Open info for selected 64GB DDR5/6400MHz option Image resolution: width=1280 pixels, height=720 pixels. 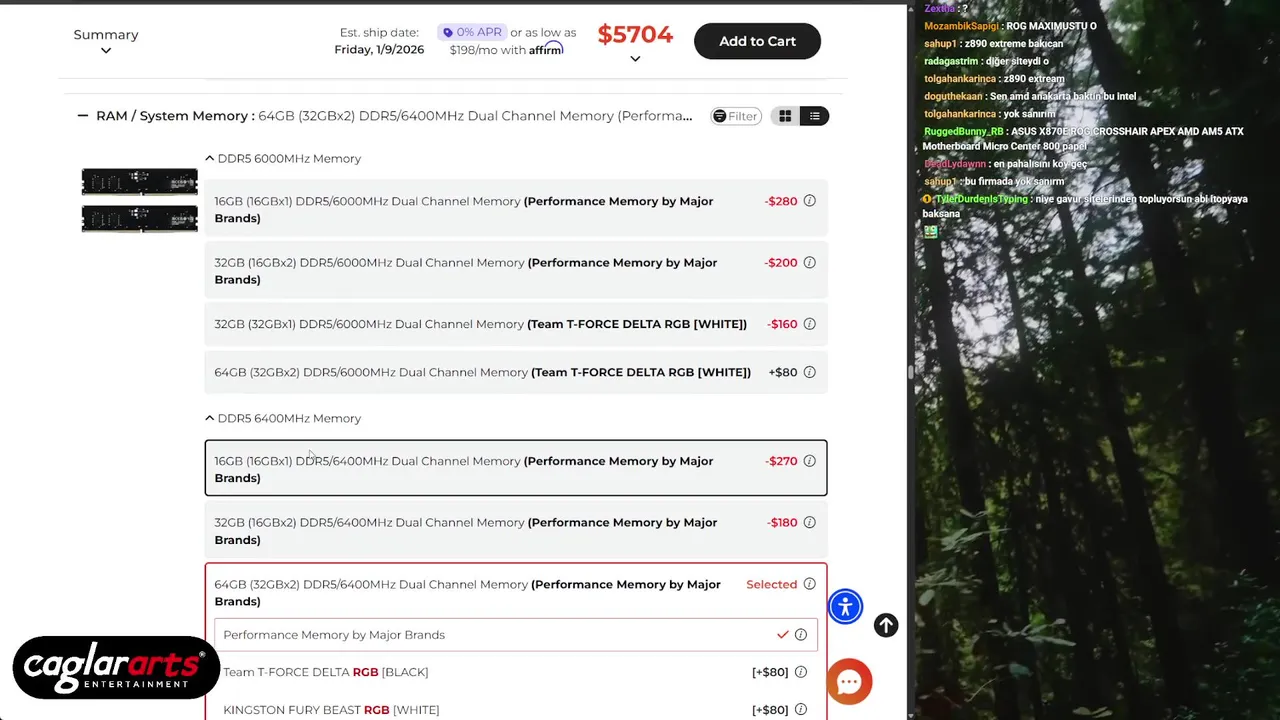809,584
